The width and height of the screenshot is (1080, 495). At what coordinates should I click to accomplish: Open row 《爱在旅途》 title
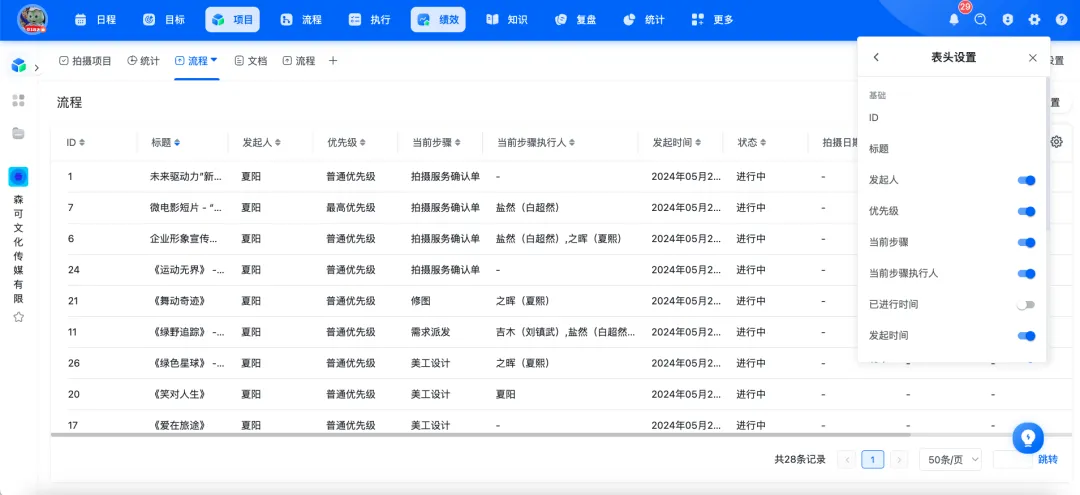click(x=178, y=425)
